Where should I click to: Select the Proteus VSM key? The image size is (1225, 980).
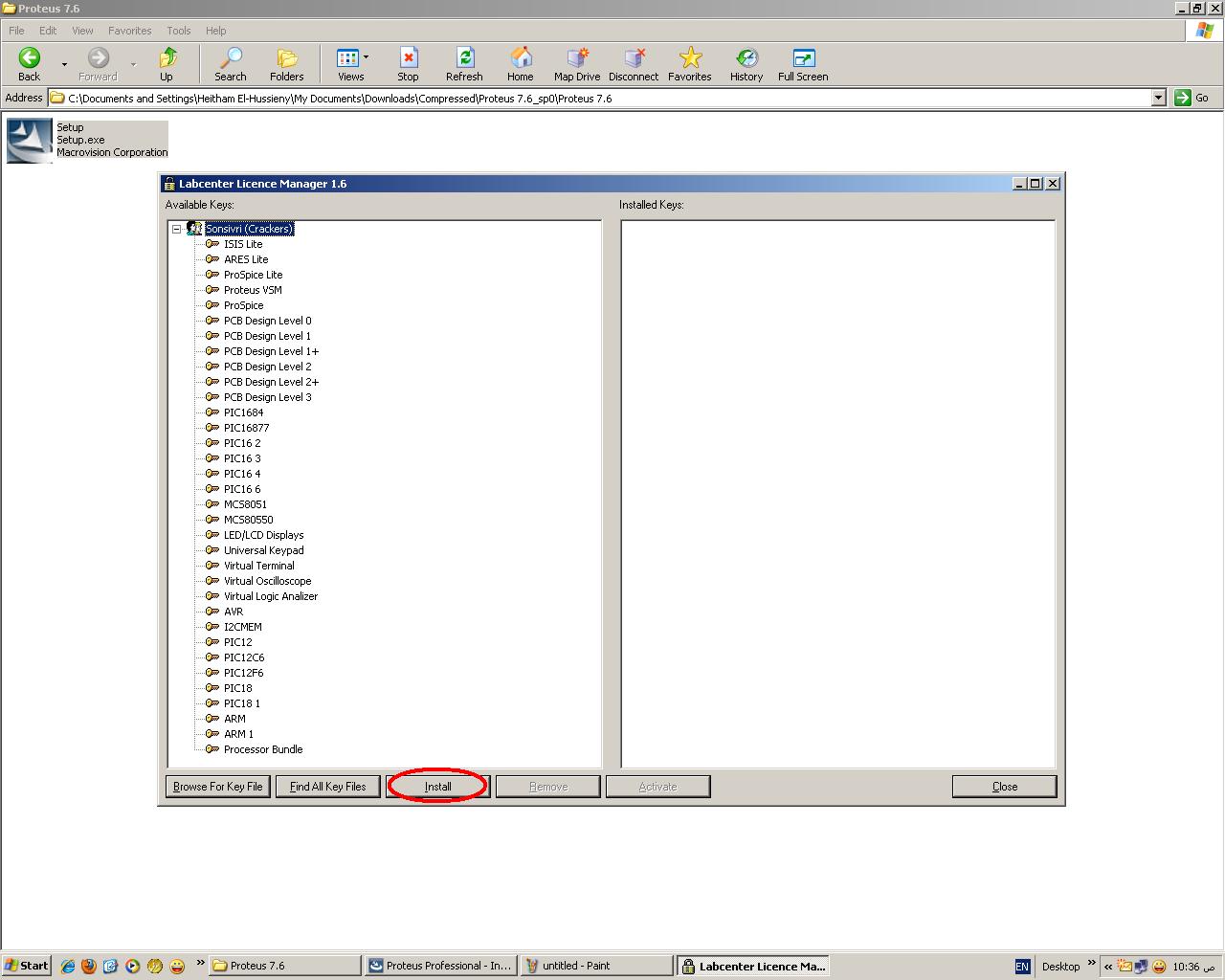(253, 290)
